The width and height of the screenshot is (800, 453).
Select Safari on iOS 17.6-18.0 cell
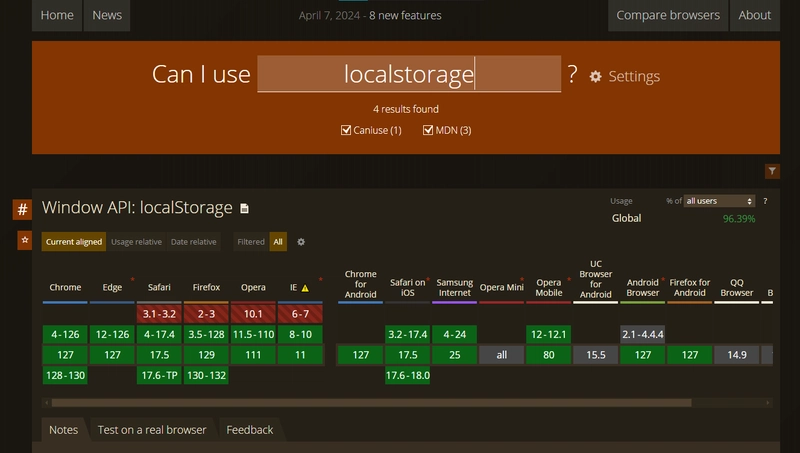point(408,375)
